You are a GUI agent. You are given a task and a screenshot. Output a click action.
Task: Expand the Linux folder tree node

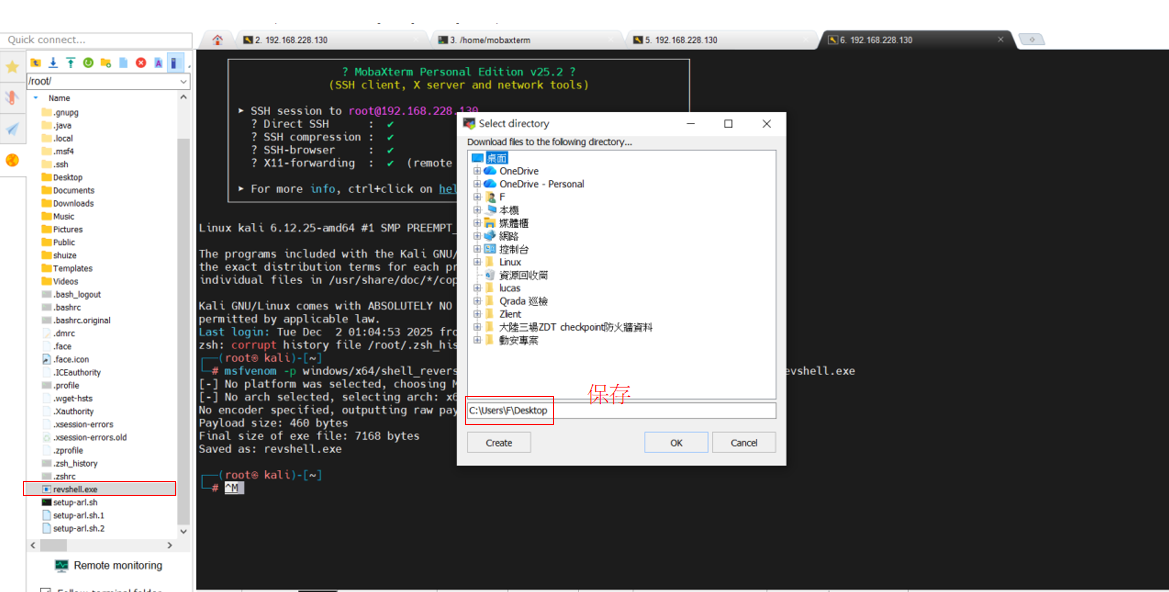(x=477, y=262)
